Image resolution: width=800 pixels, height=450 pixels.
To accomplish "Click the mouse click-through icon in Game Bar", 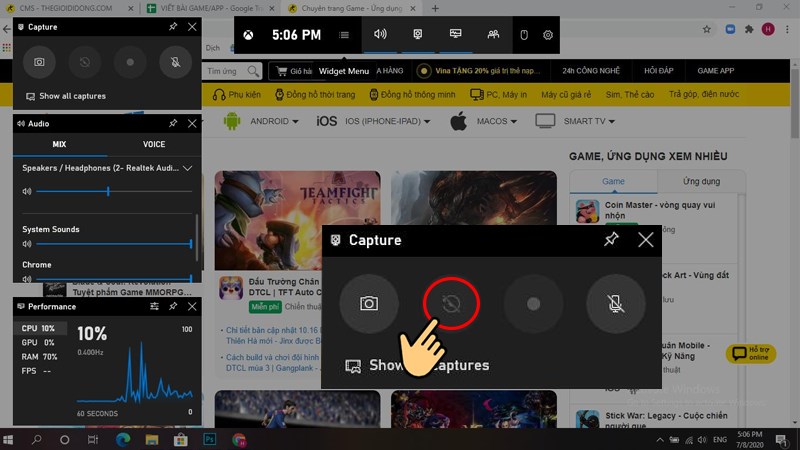I will (522, 35).
